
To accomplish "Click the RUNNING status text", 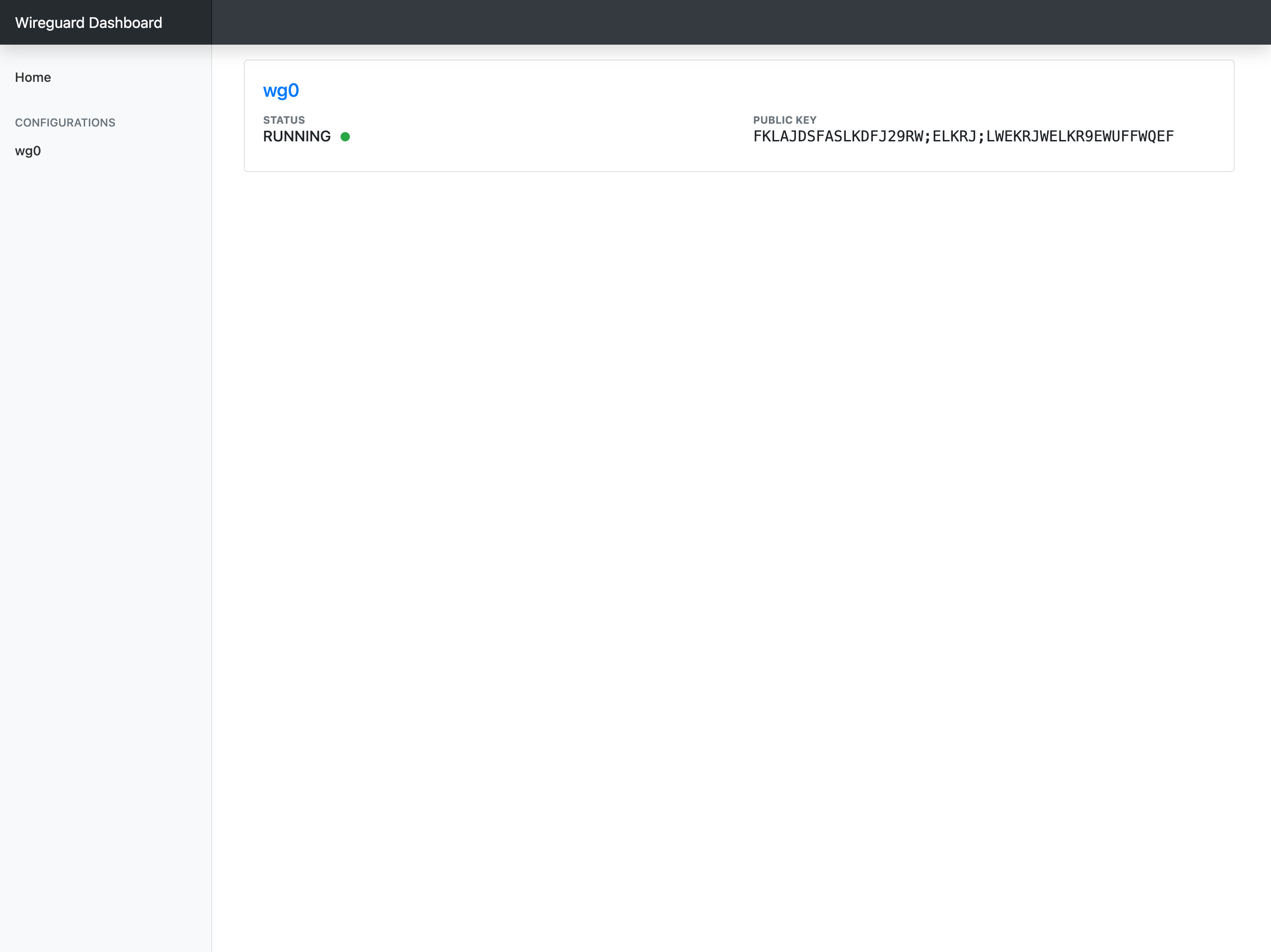I will pos(296,137).
